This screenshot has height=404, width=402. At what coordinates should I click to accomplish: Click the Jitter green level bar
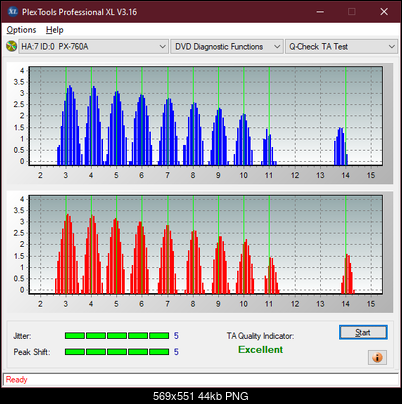point(117,336)
